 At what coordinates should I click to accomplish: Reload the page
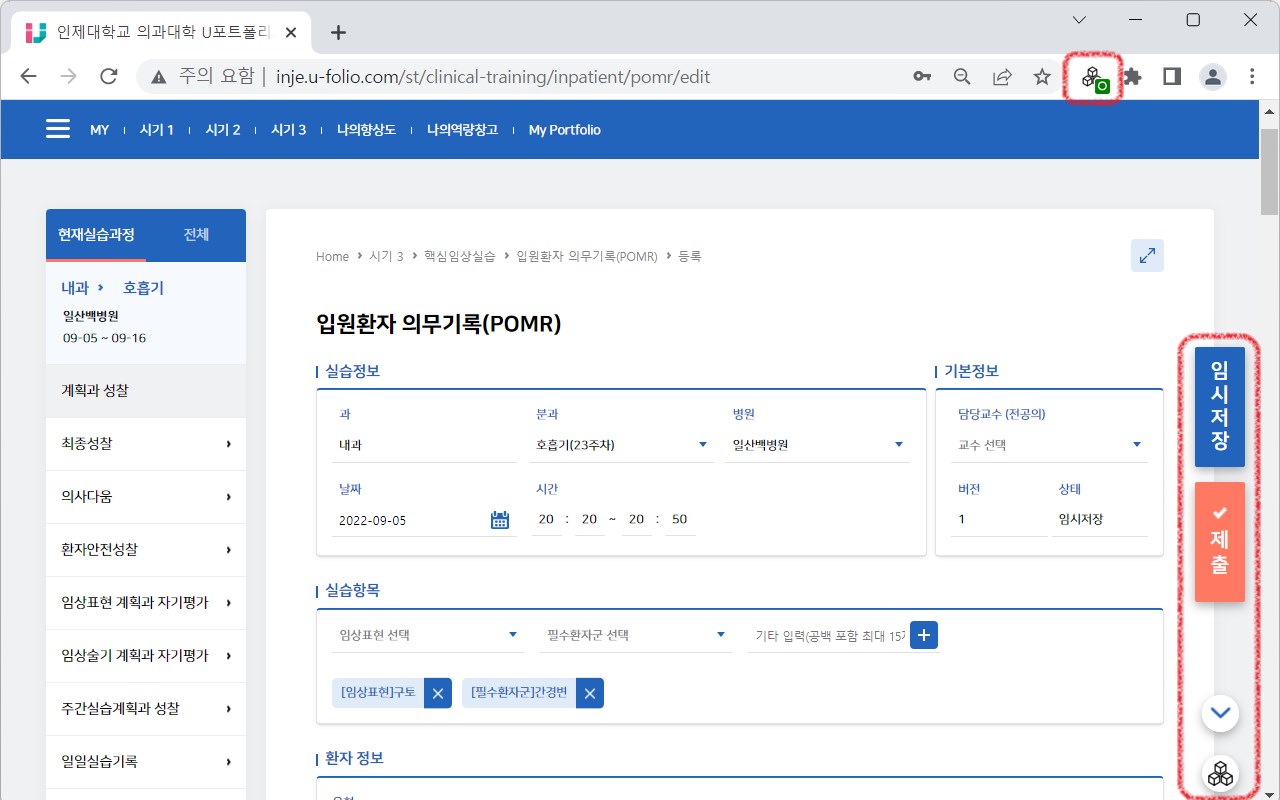click(x=109, y=77)
